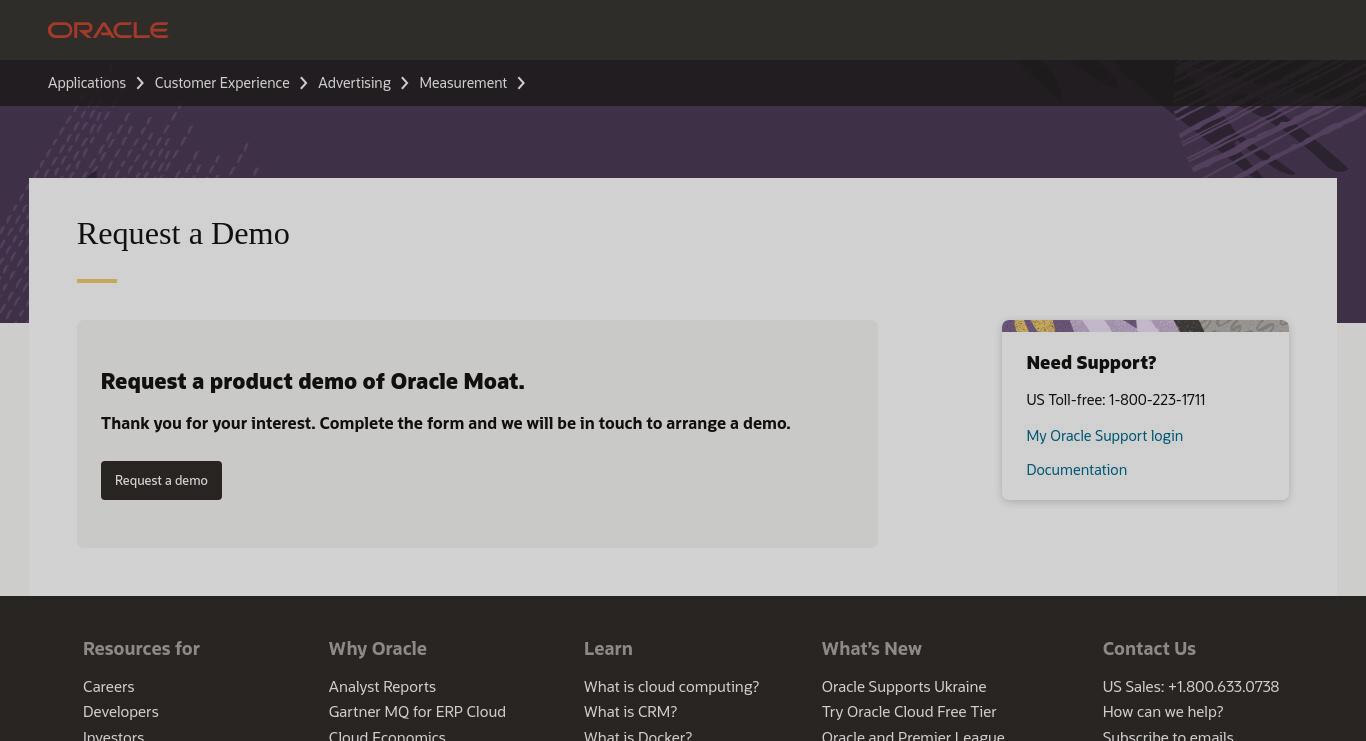Select the Advertising breadcrumb

(354, 83)
